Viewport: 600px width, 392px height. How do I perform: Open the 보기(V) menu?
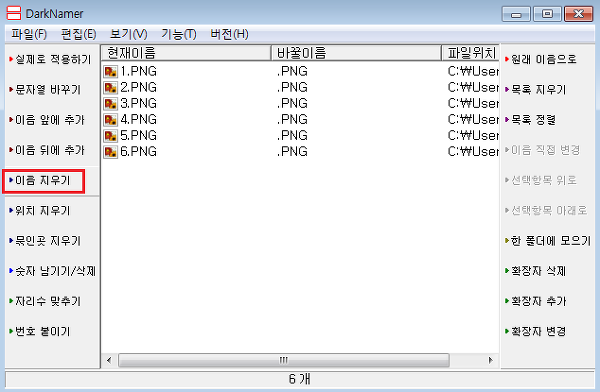129,34
